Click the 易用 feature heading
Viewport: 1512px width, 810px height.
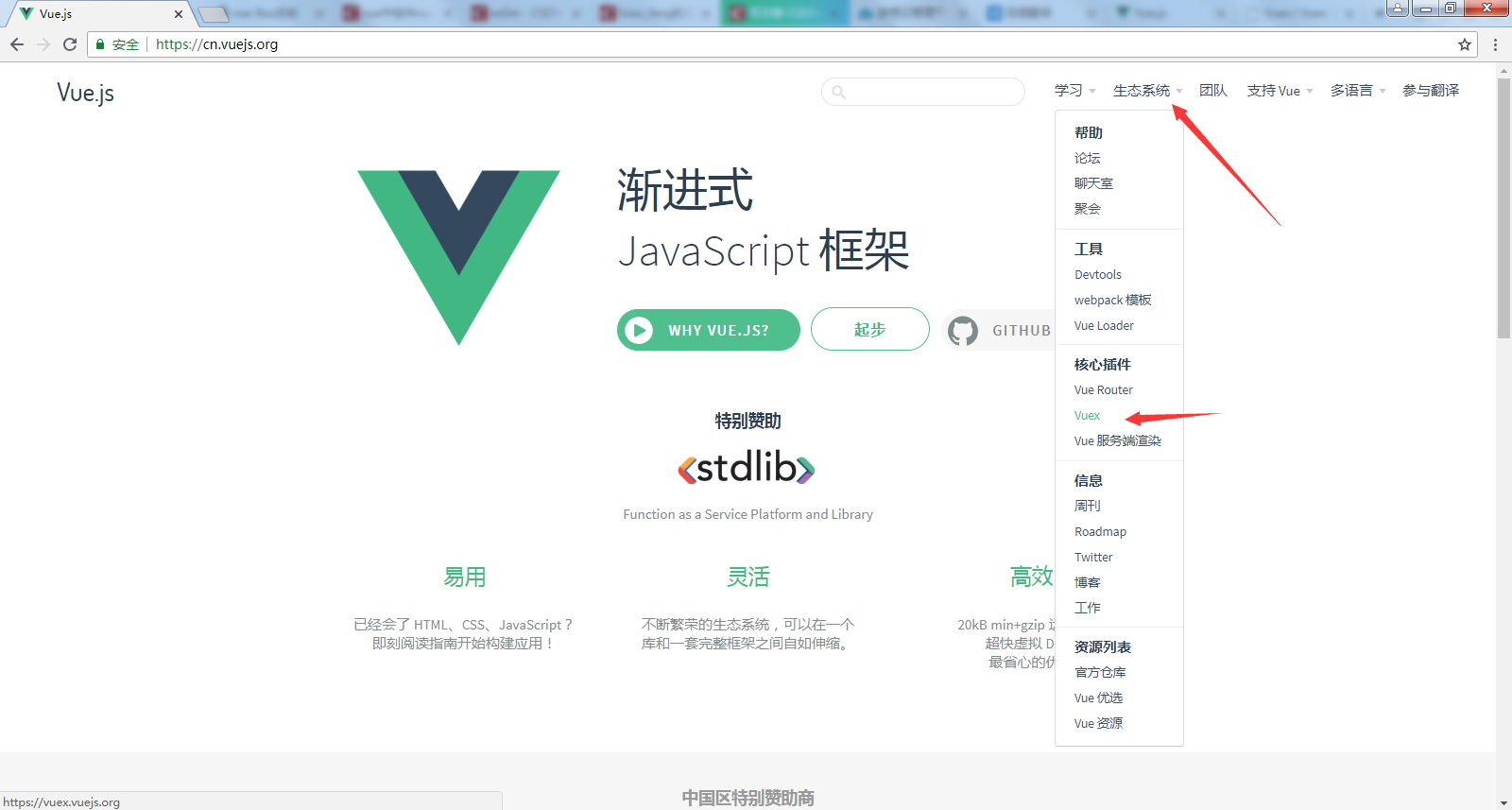tap(464, 577)
